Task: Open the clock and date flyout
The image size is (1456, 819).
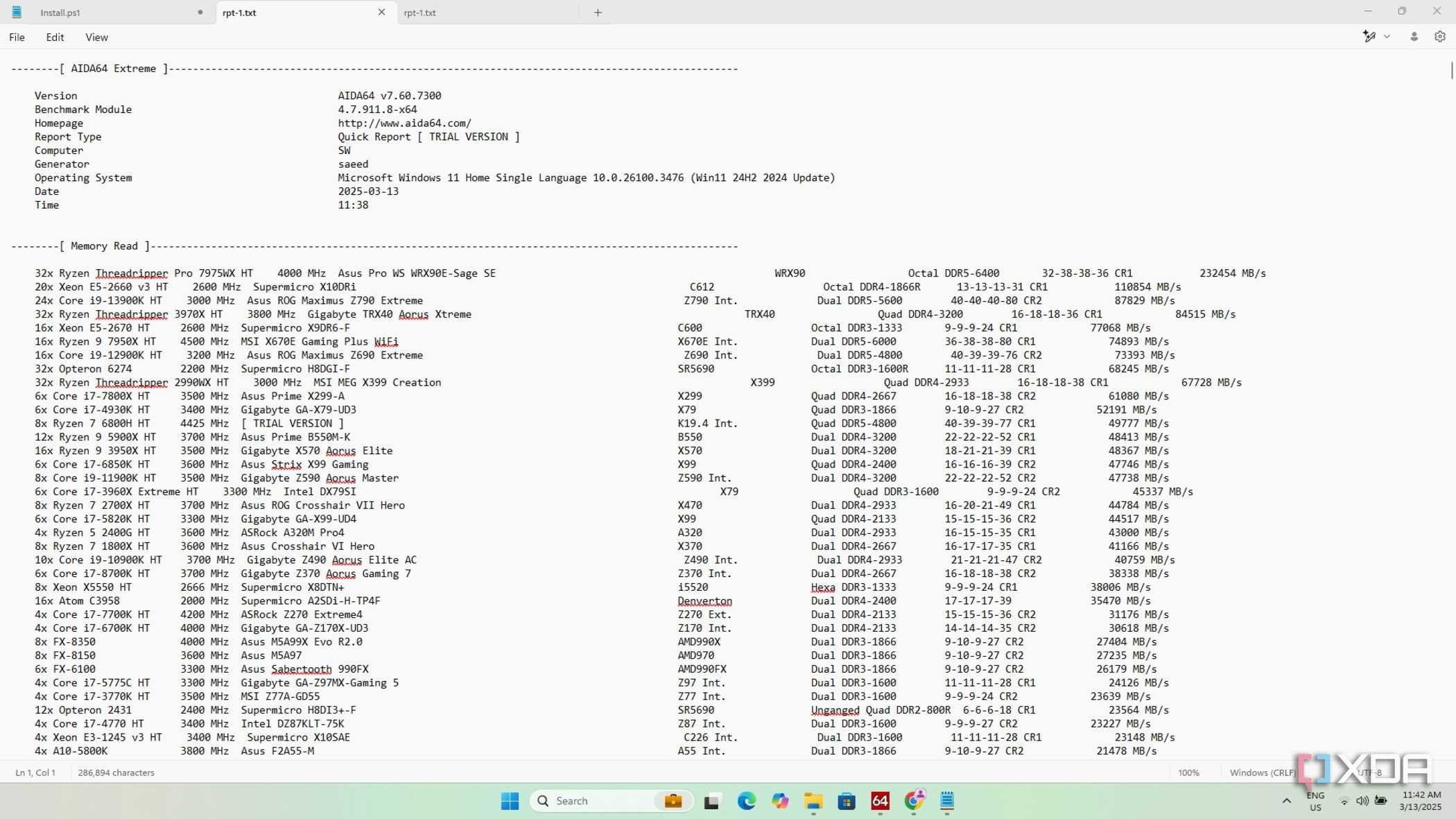Action: [x=1421, y=801]
